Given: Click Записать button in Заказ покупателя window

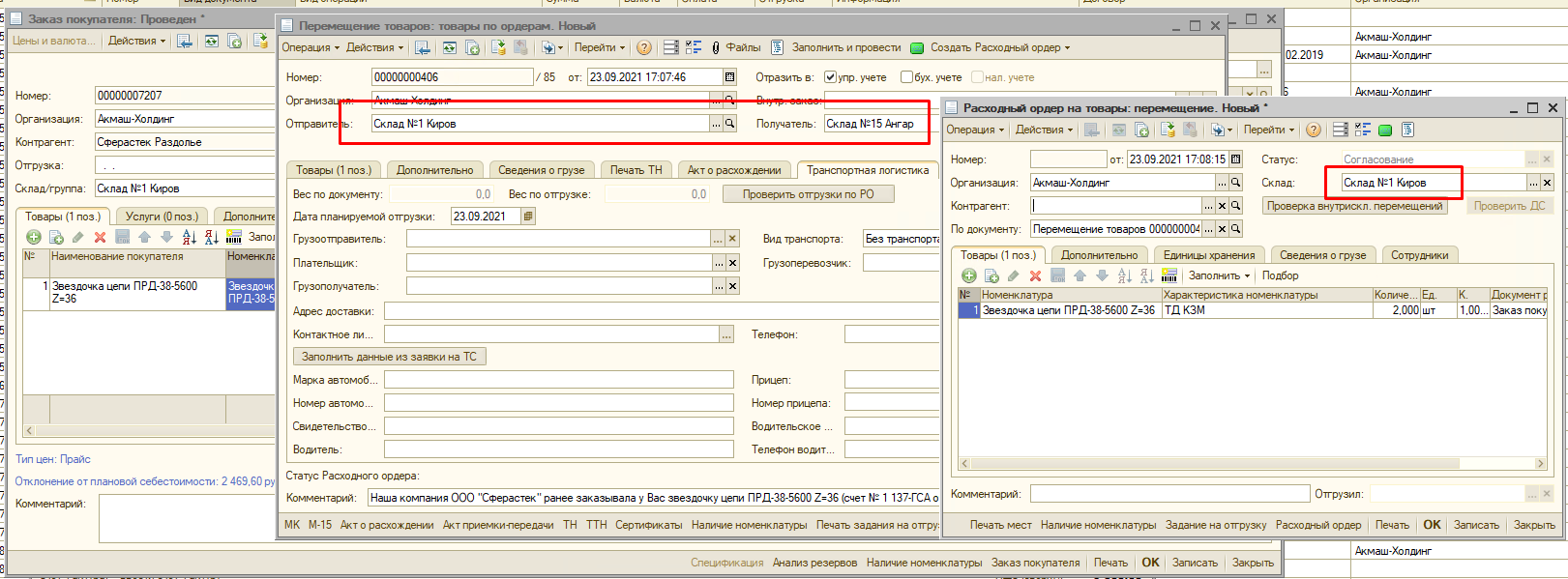Looking at the screenshot, I should (1195, 563).
